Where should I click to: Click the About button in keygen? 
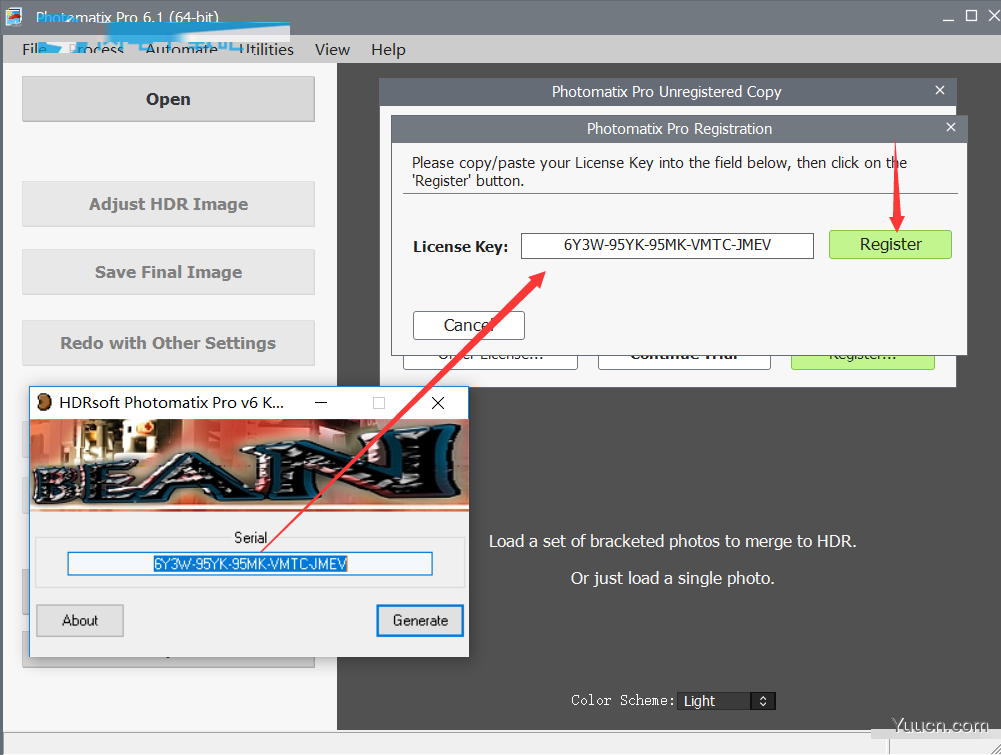80,620
